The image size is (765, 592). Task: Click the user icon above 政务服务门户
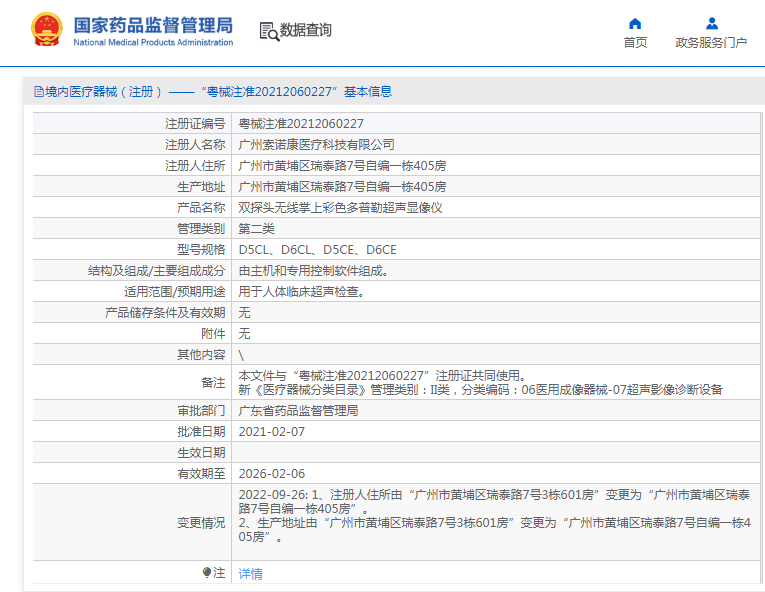pos(712,23)
